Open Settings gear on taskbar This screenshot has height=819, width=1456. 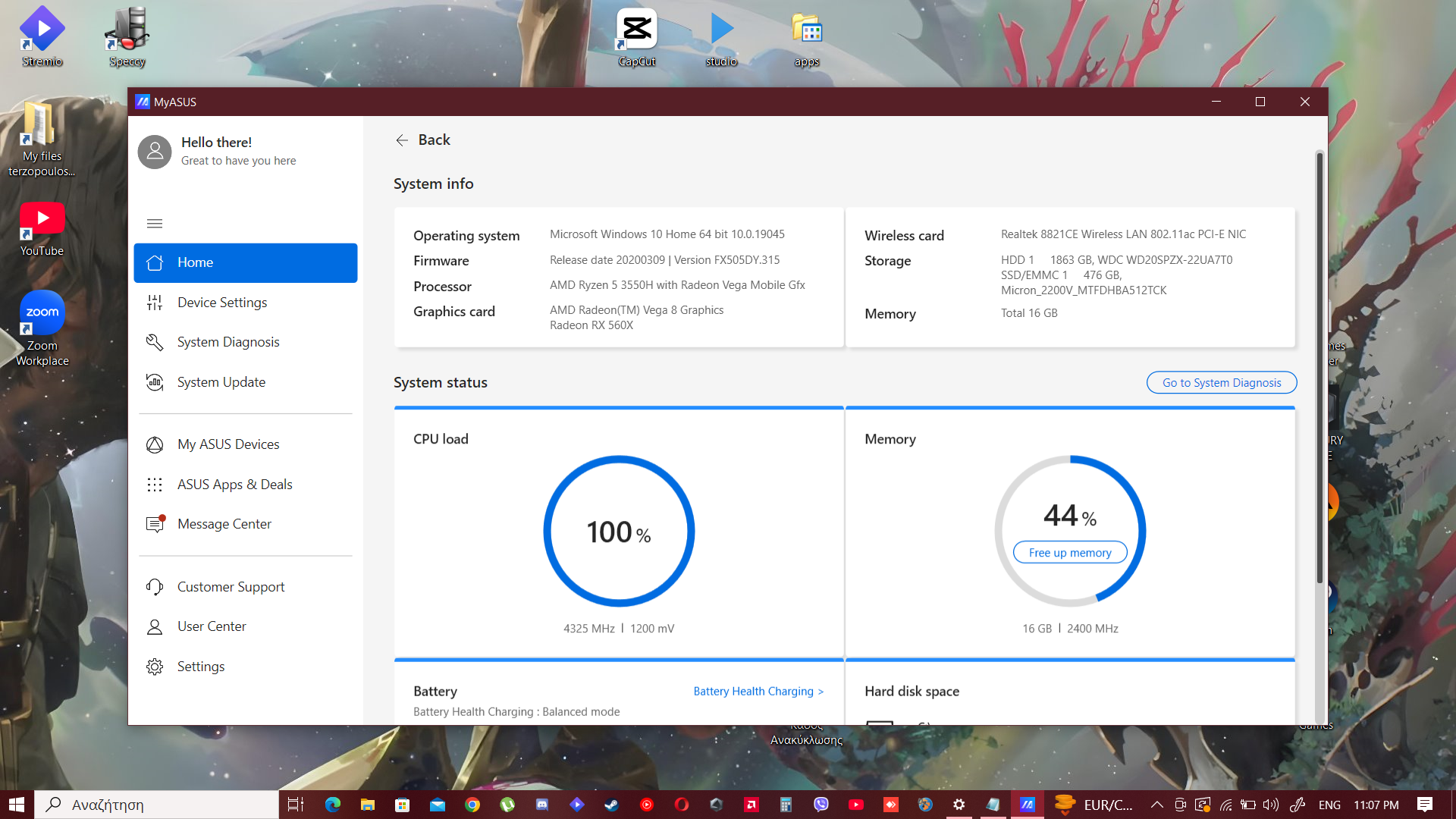pos(959,805)
